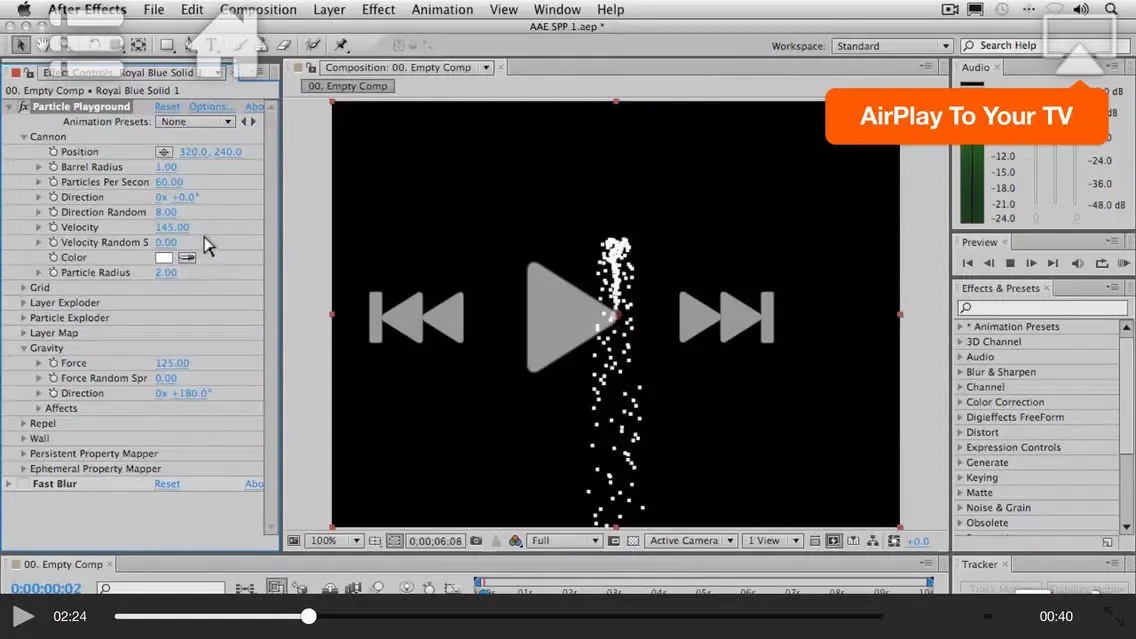The height and width of the screenshot is (639, 1136).
Task: Click Last Frame in Preview panel
Action: point(1053,264)
